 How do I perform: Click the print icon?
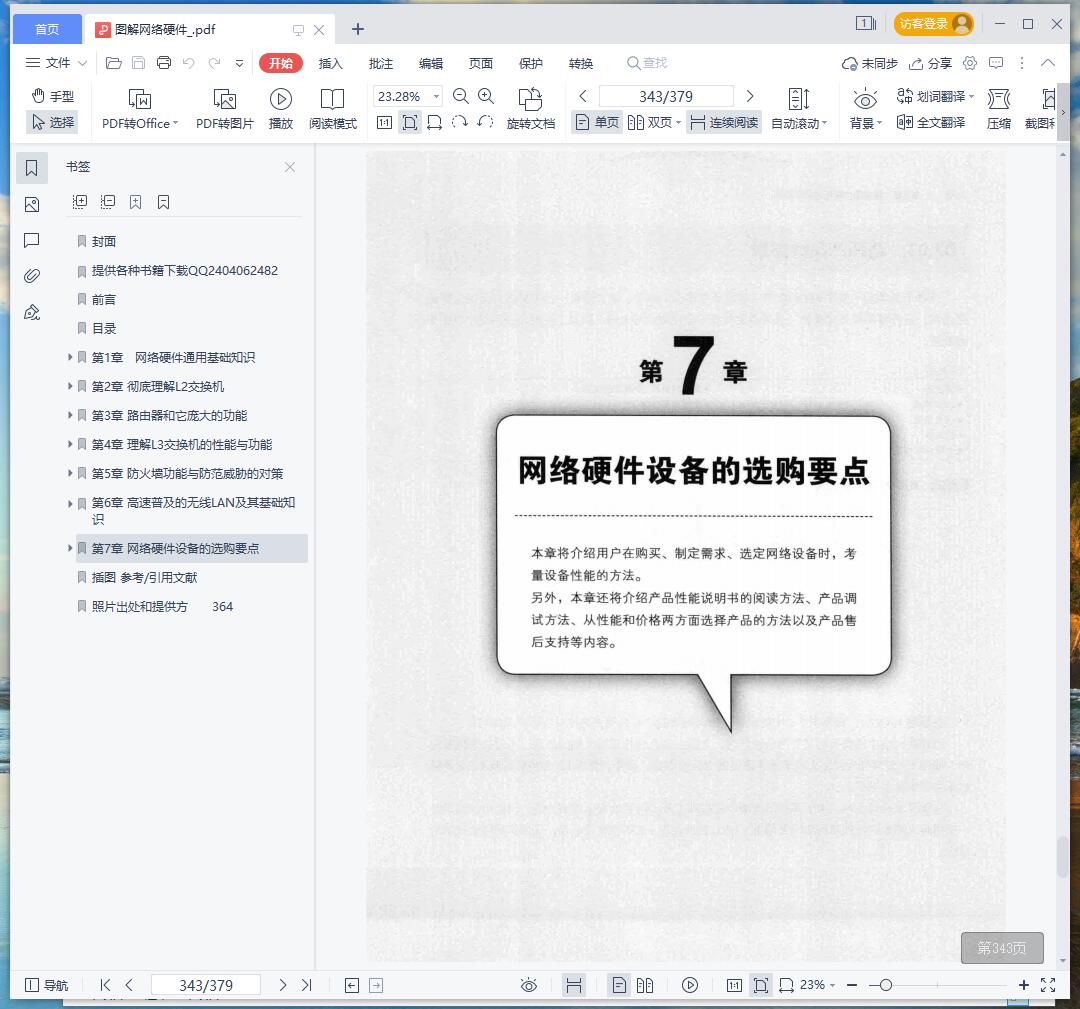164,63
